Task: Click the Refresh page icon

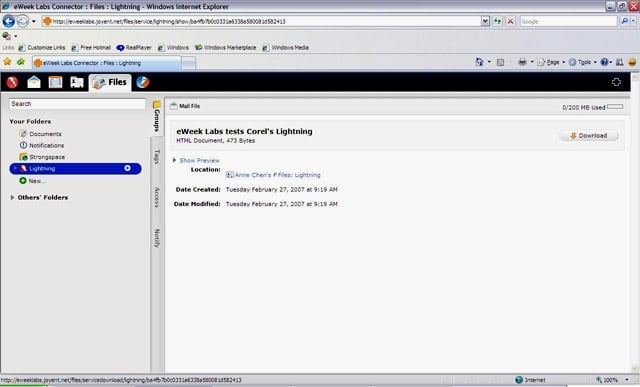Action: [x=498, y=21]
